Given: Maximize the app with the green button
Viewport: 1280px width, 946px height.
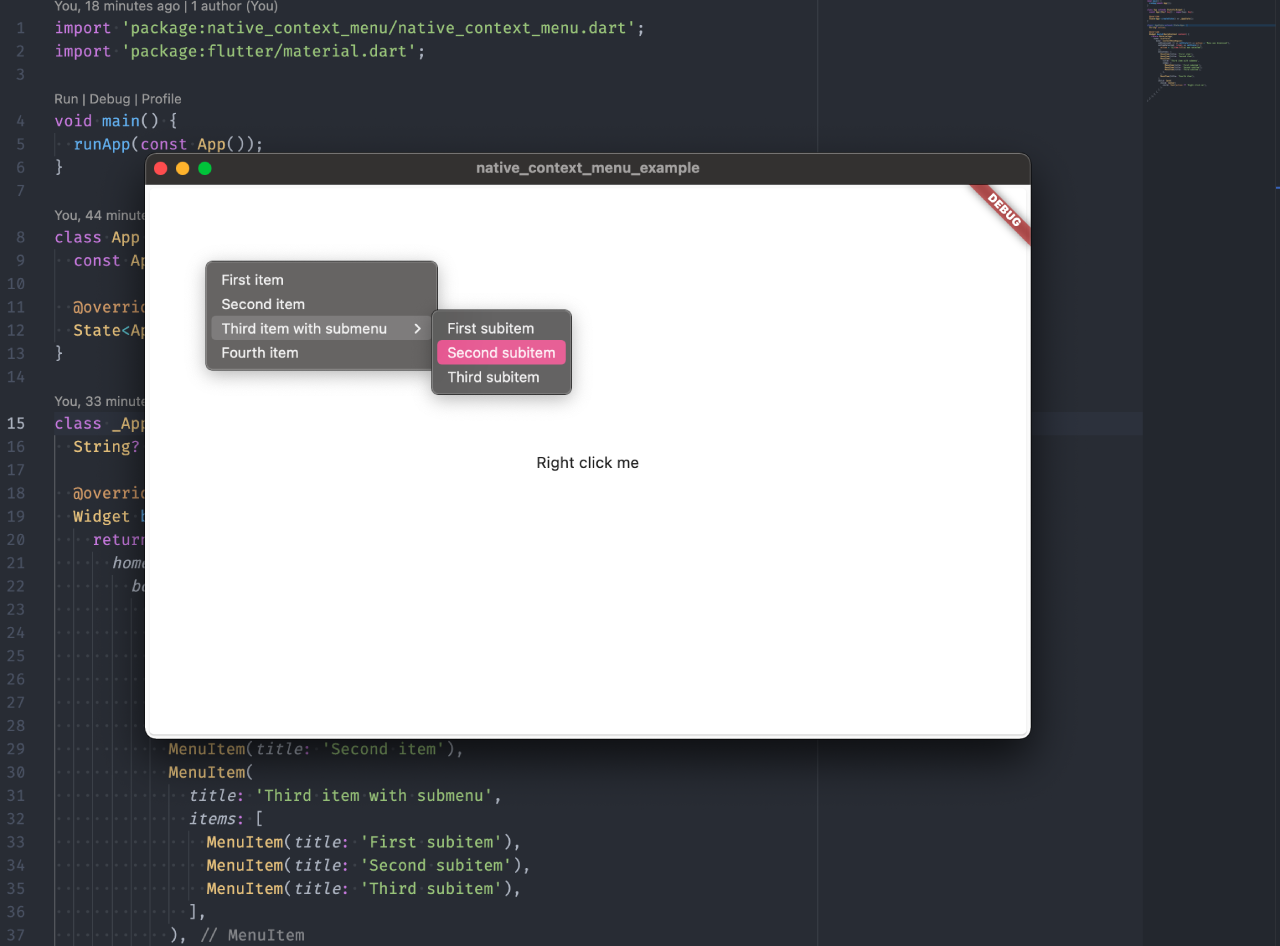Looking at the screenshot, I should coord(205,169).
